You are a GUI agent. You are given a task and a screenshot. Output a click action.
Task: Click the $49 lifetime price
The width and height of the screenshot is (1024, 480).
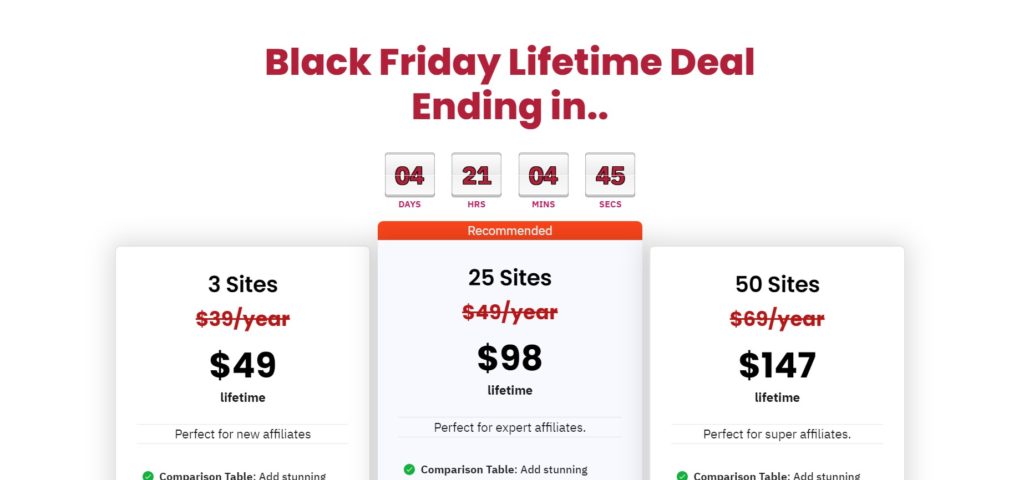pos(243,365)
